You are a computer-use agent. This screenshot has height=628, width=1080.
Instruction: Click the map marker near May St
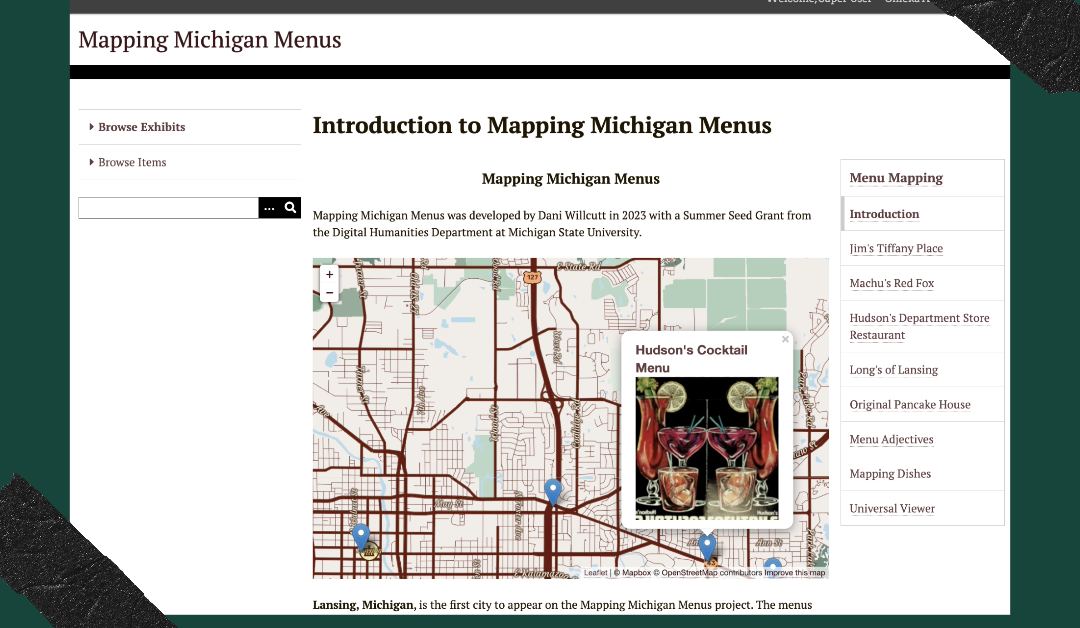click(552, 492)
